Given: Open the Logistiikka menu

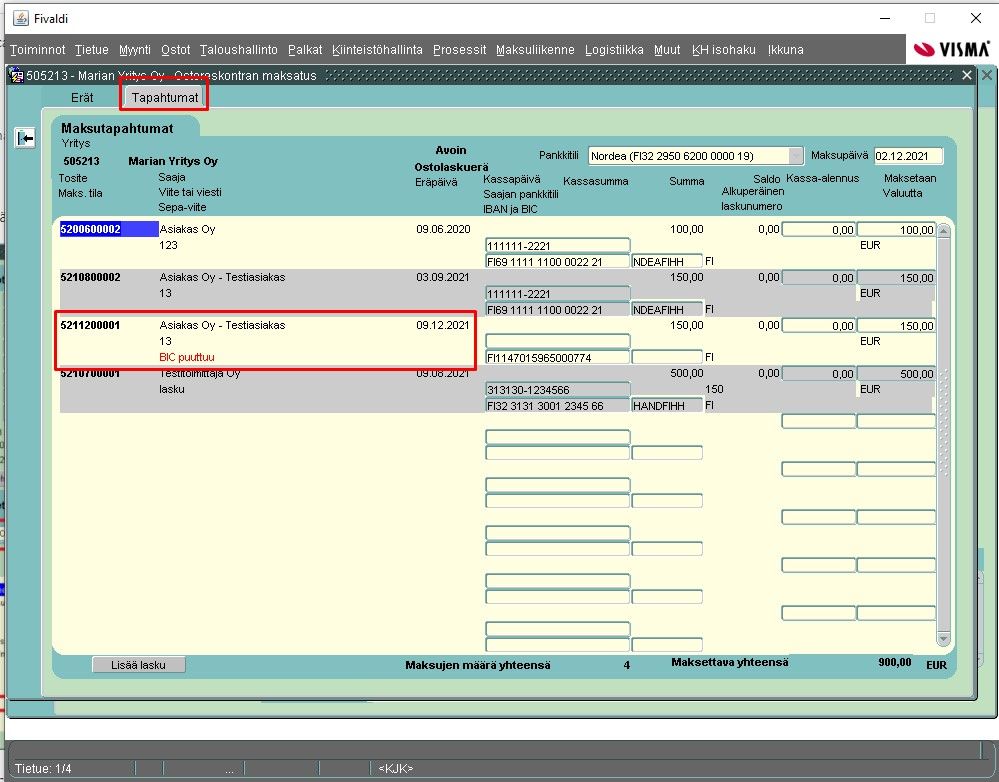Looking at the screenshot, I should (614, 50).
